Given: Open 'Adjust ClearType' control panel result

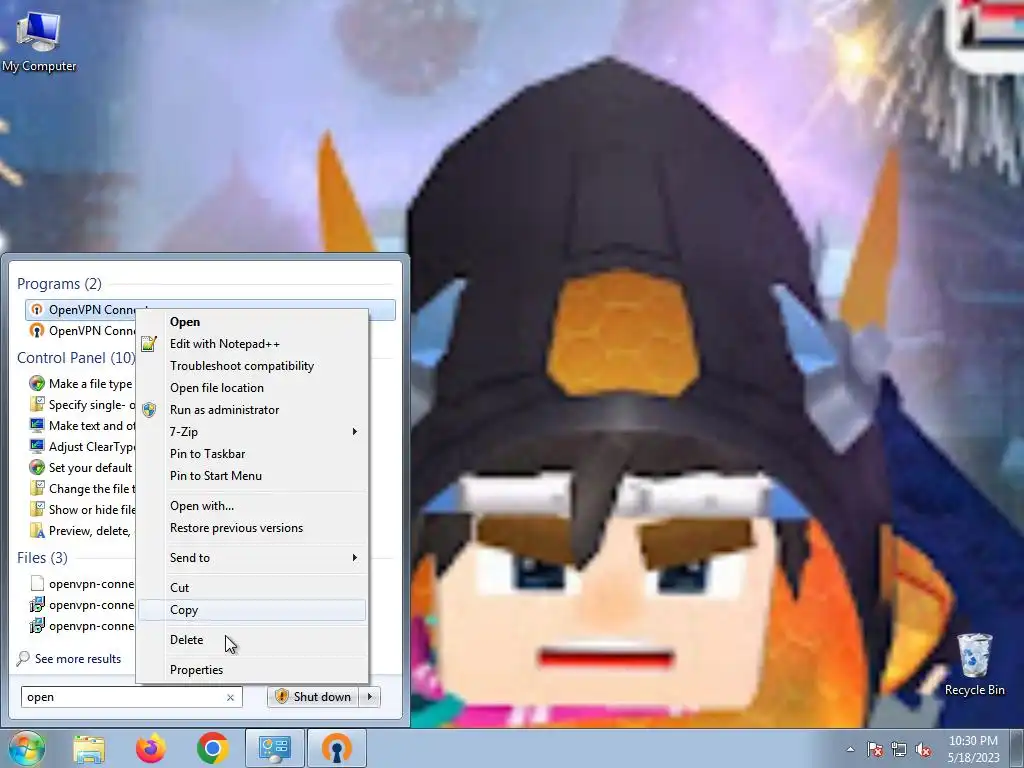Looking at the screenshot, I should 82,447.
